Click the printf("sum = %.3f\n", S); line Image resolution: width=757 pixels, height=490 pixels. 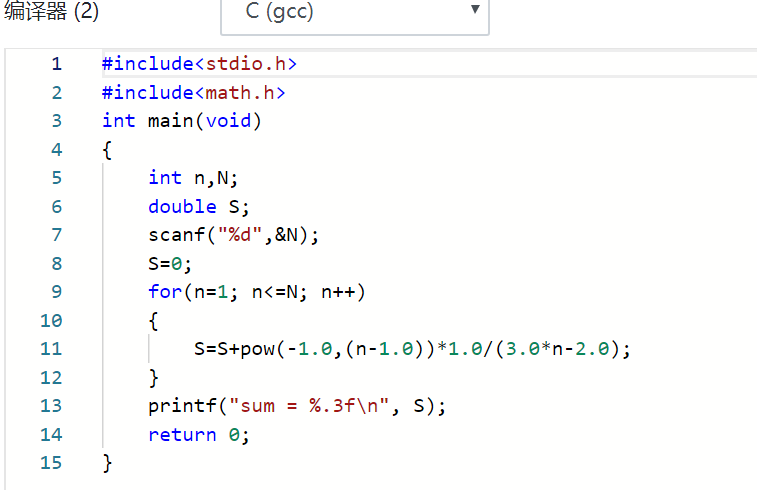pyautogui.click(x=297, y=406)
